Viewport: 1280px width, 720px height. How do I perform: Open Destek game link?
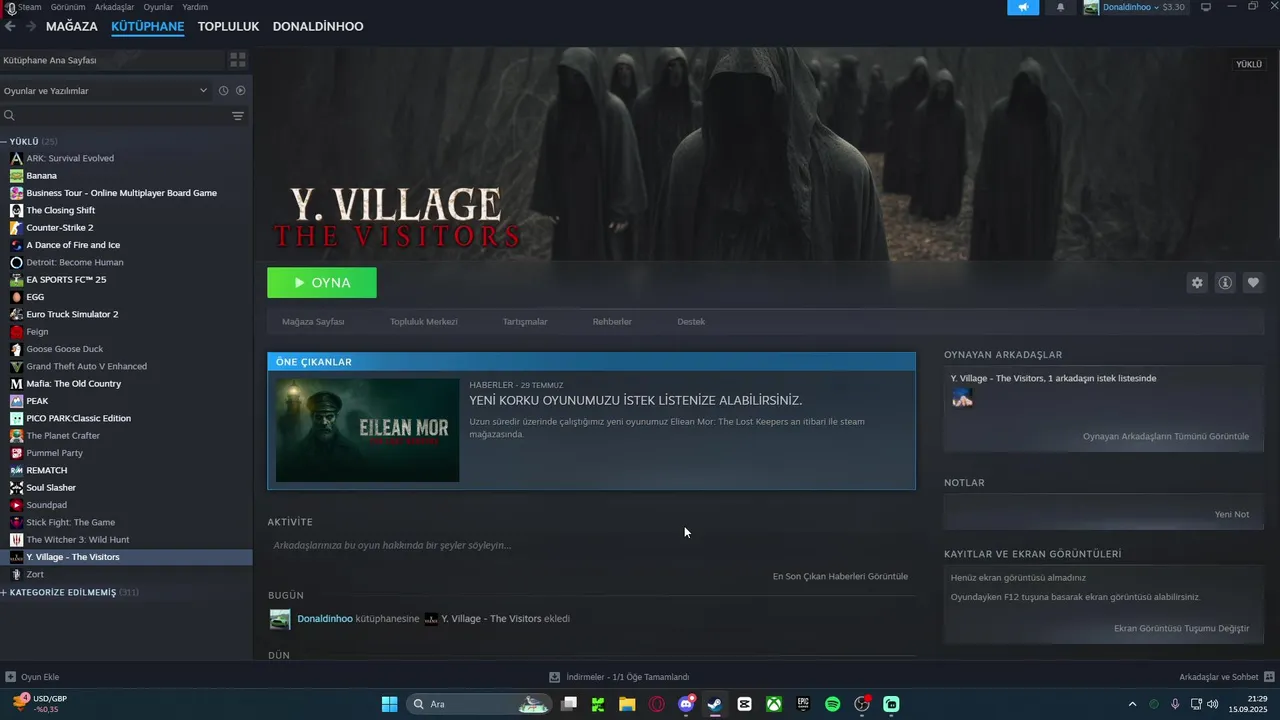691,322
